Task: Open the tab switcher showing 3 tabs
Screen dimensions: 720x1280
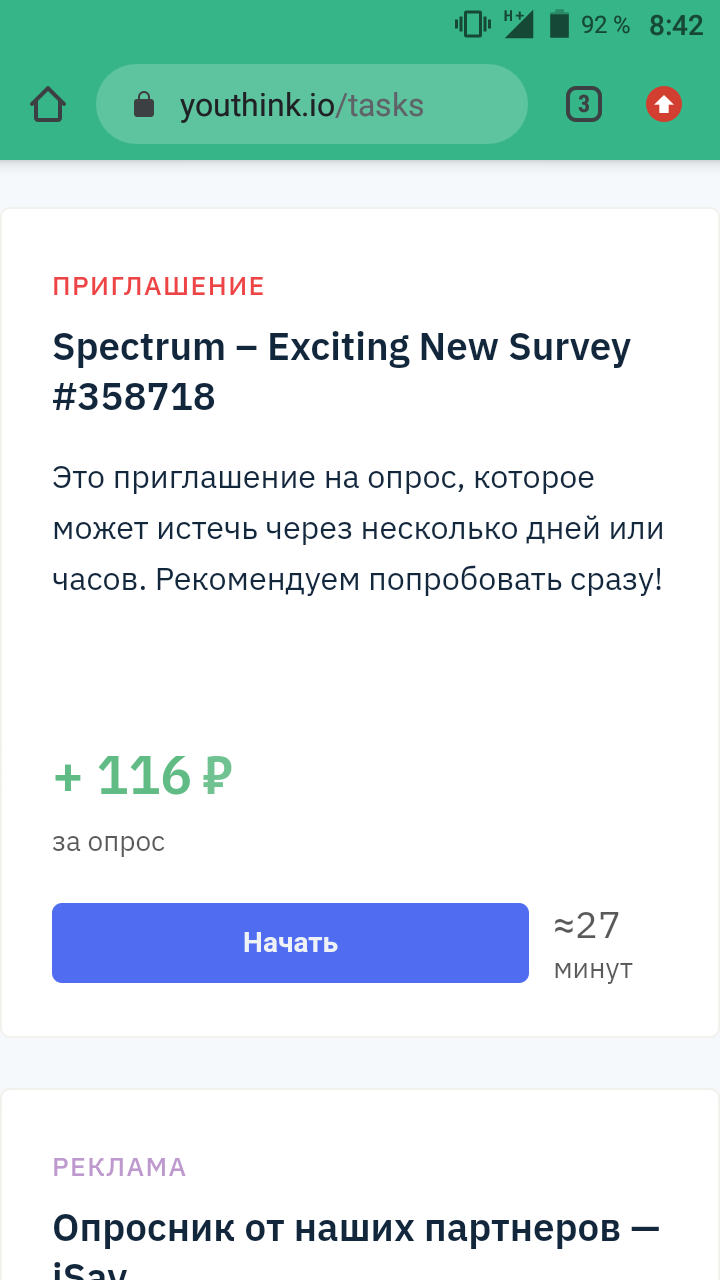Action: click(584, 104)
